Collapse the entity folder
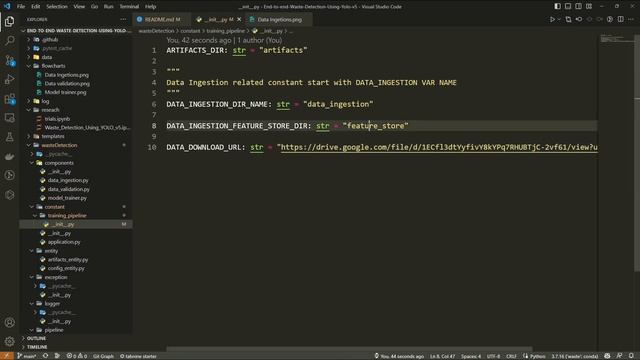This screenshot has width=640, height=360. [x=51, y=251]
